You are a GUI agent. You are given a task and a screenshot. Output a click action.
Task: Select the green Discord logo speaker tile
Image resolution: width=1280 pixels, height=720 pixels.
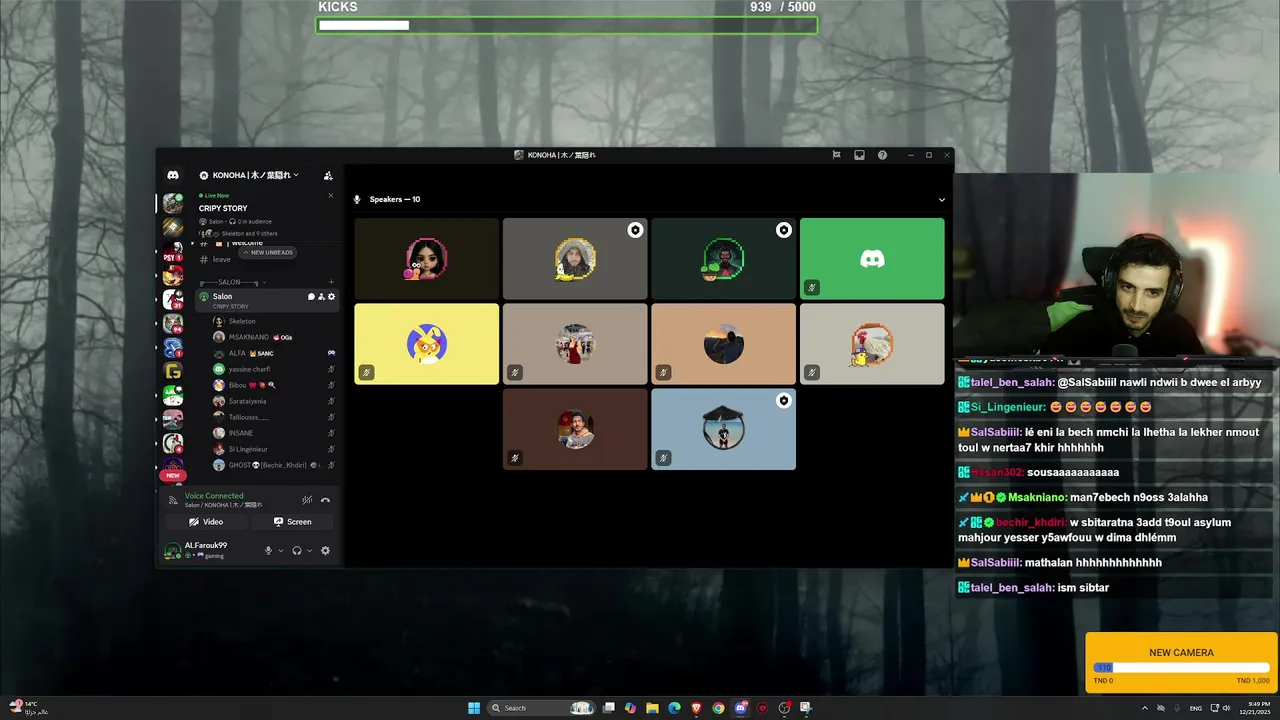click(x=872, y=259)
